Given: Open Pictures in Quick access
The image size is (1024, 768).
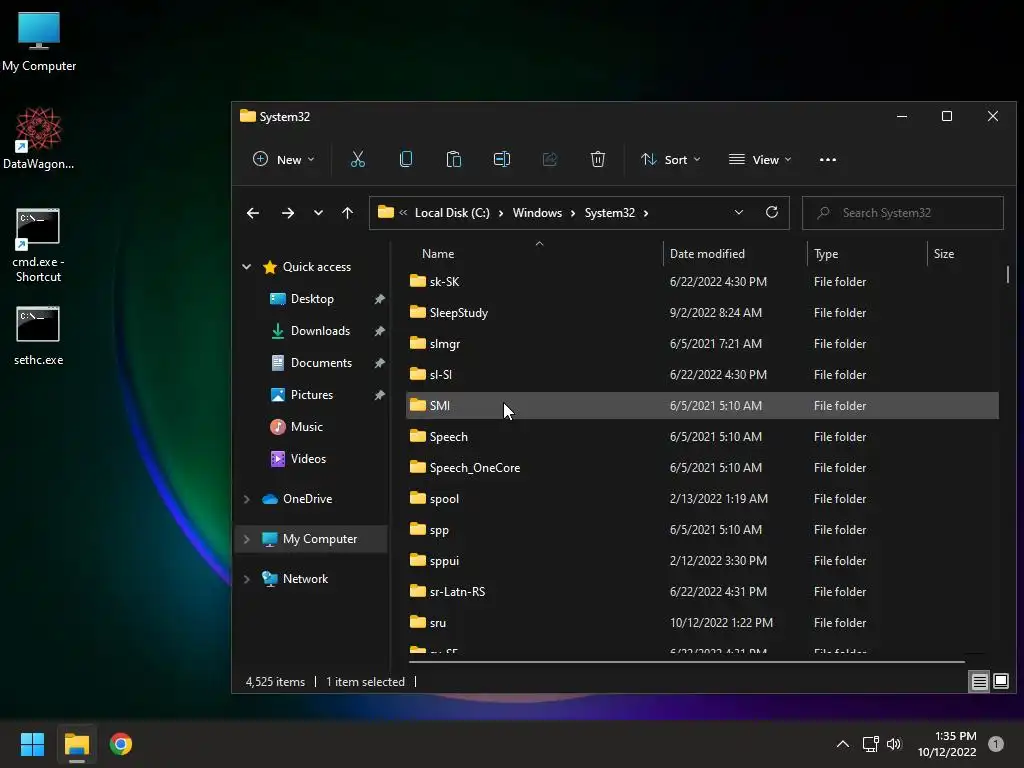Looking at the screenshot, I should (312, 395).
